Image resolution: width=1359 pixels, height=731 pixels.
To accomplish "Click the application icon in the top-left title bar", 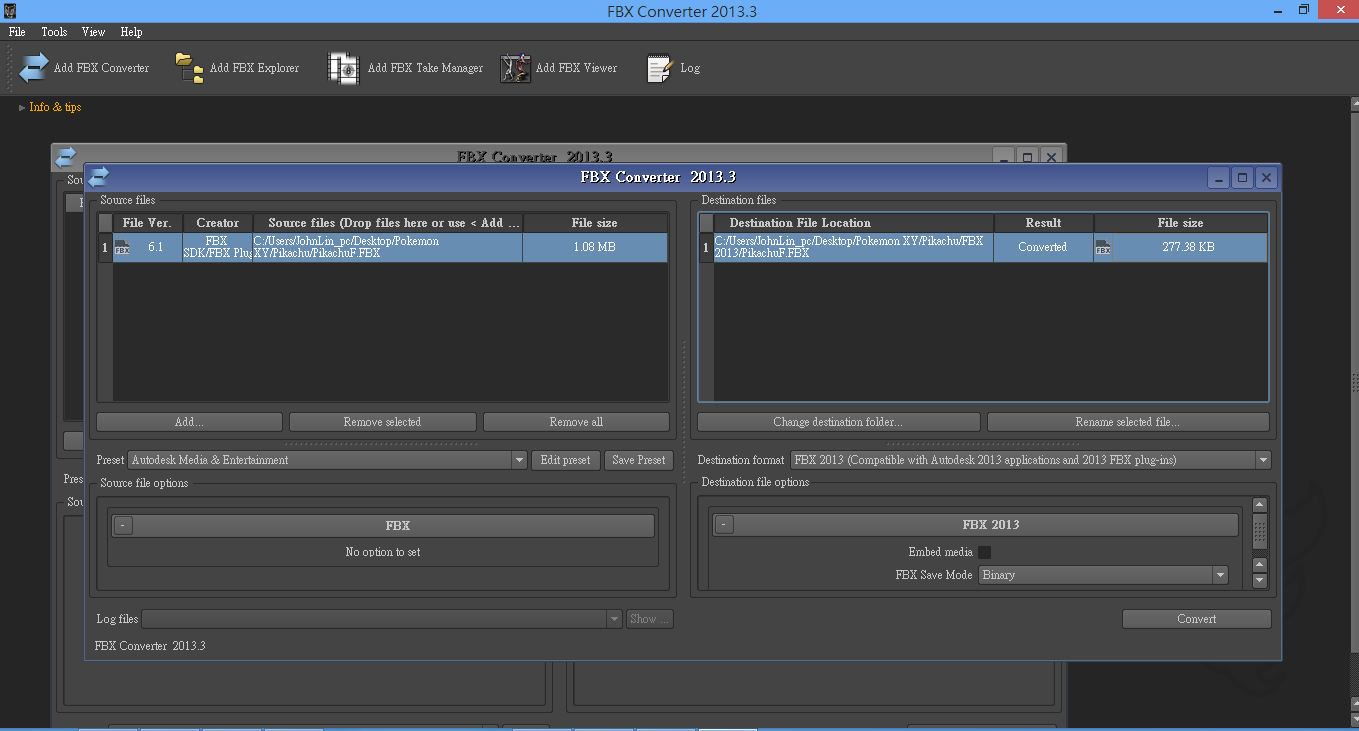I will (x=10, y=10).
